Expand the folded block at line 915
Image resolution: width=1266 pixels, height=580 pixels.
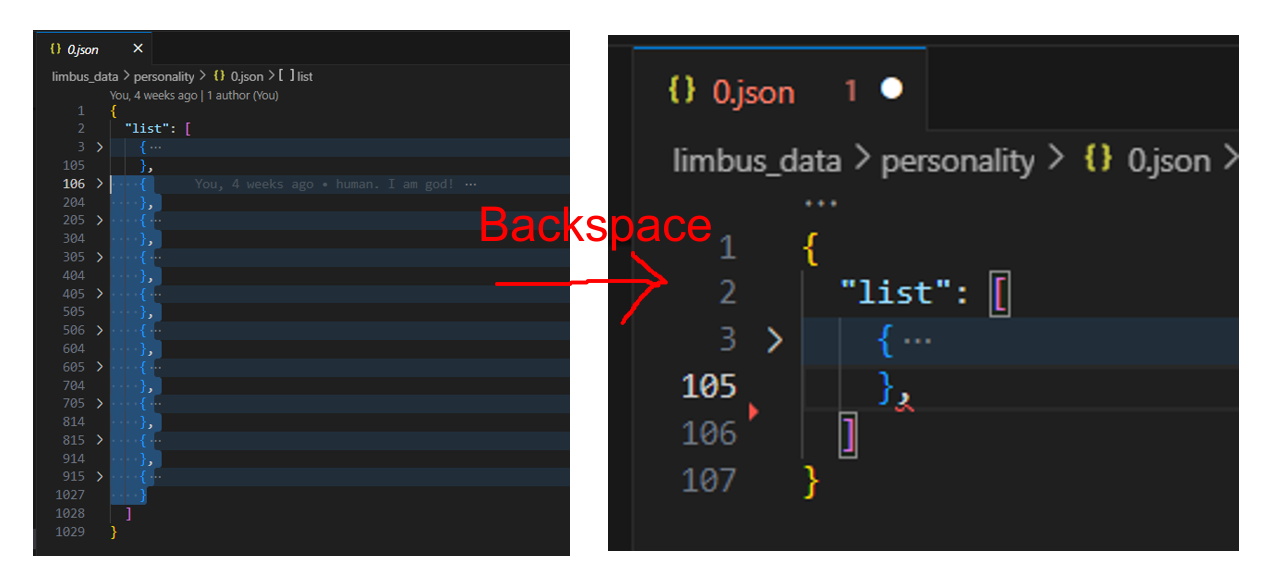pos(99,477)
